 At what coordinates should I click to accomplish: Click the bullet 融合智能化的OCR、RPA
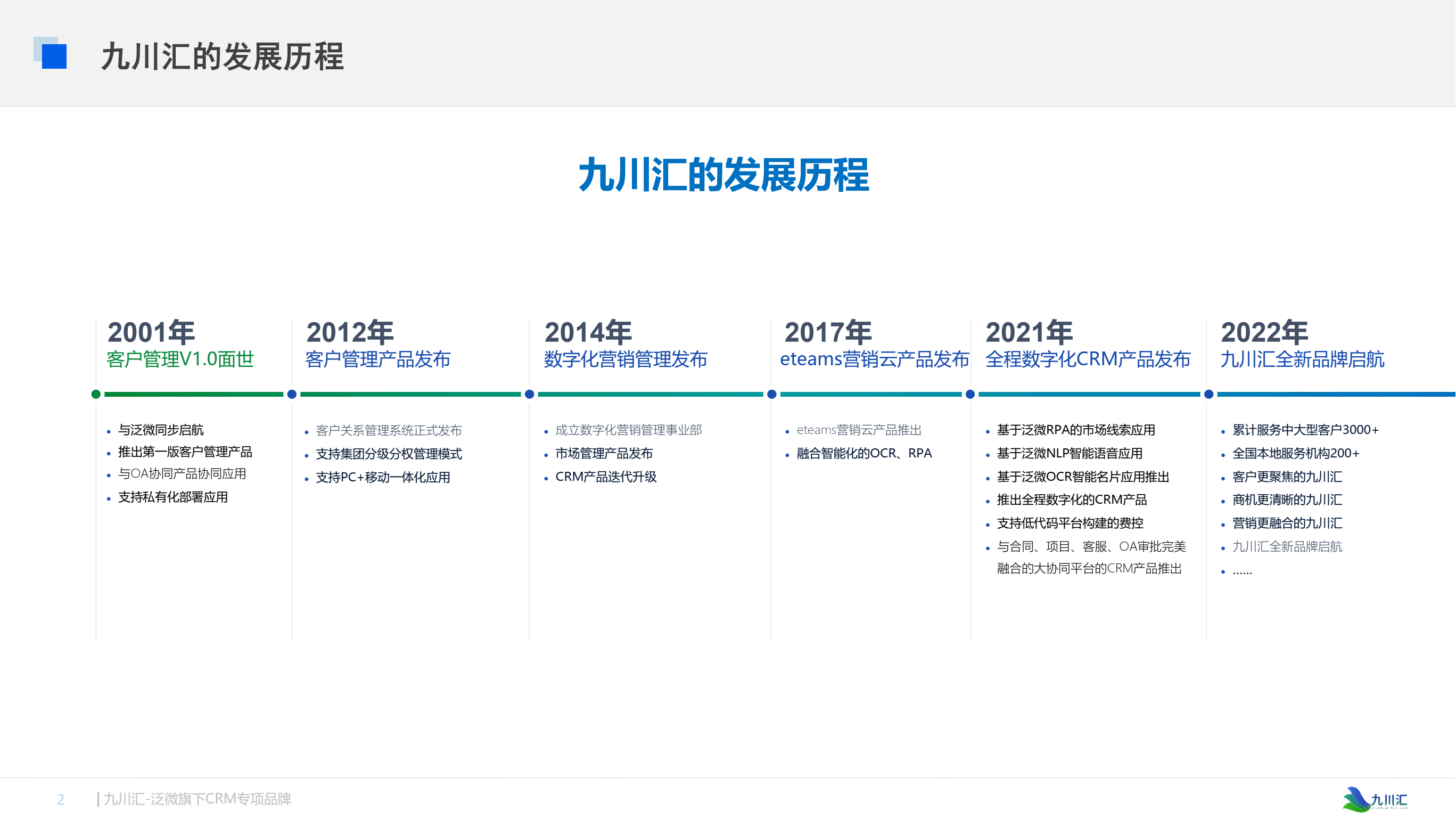(864, 453)
